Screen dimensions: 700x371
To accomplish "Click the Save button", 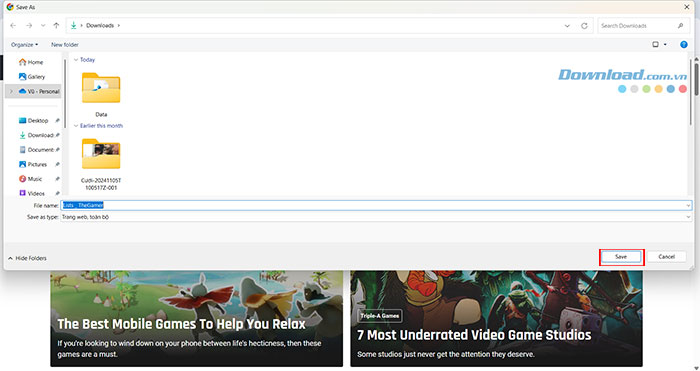I will 621,257.
